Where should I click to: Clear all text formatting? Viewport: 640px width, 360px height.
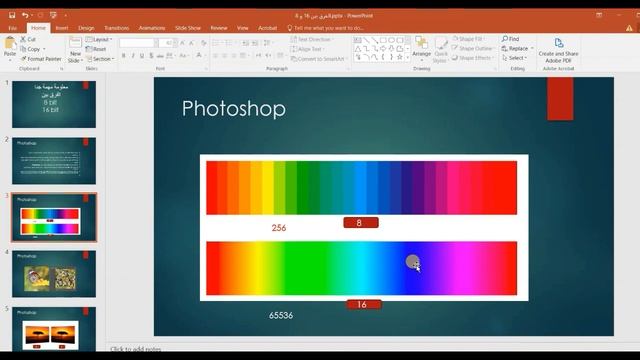click(x=203, y=43)
